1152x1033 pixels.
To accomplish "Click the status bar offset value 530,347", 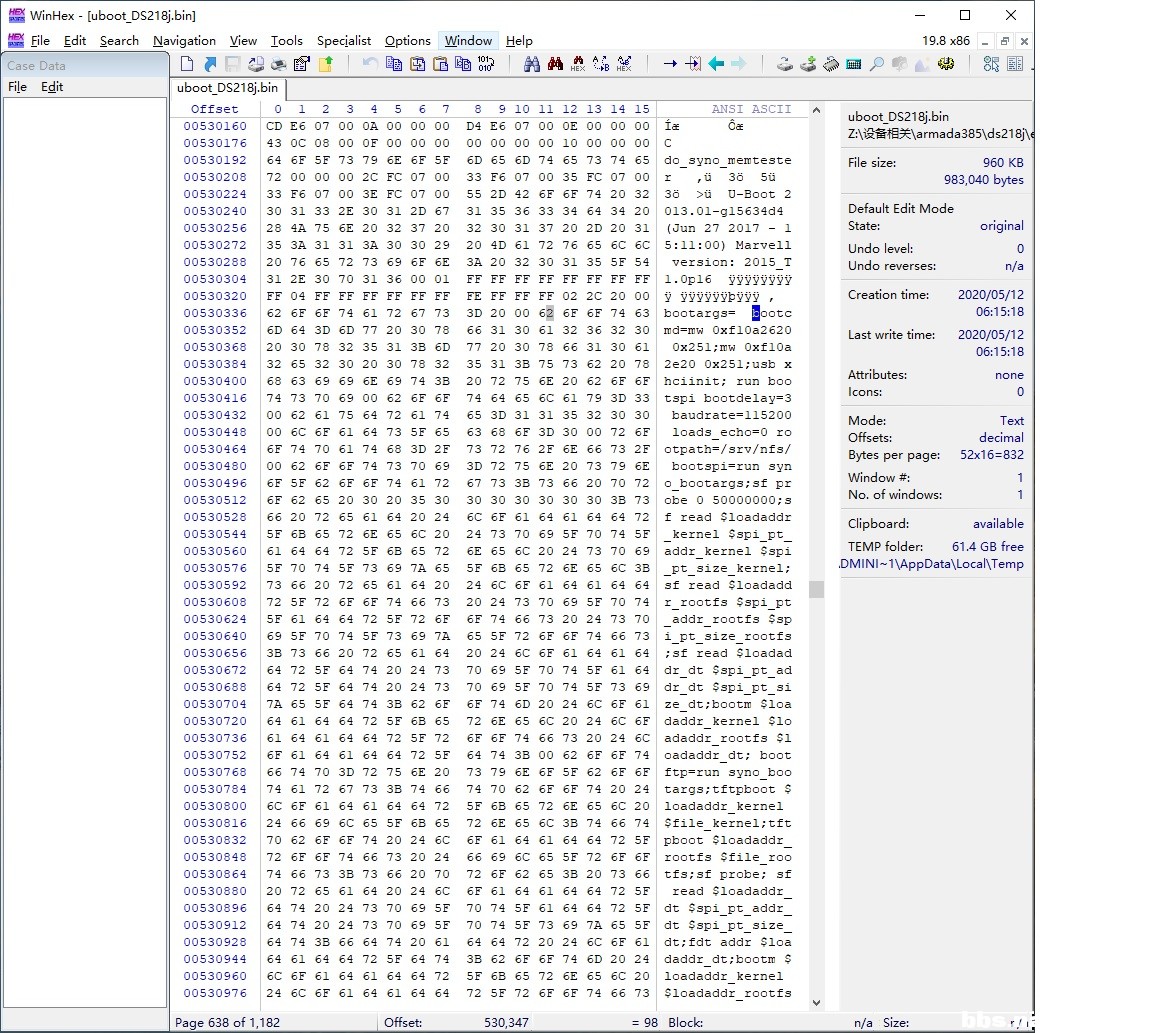I will point(506,1023).
